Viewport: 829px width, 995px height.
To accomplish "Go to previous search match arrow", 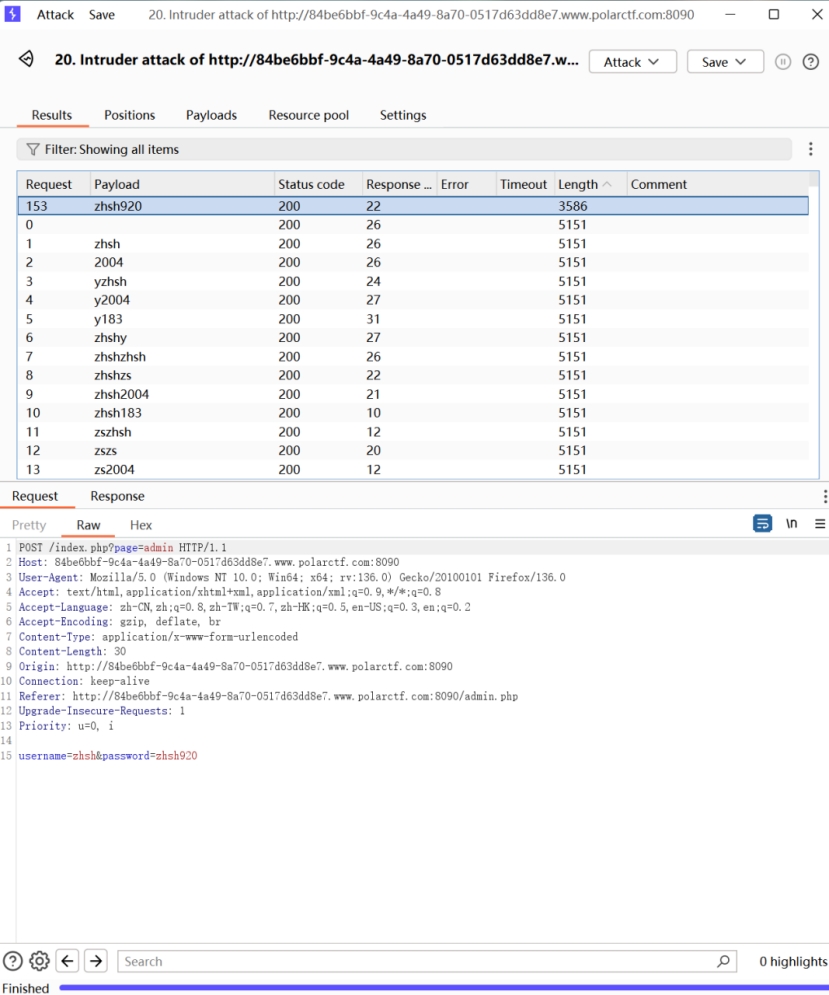I will (x=68, y=961).
